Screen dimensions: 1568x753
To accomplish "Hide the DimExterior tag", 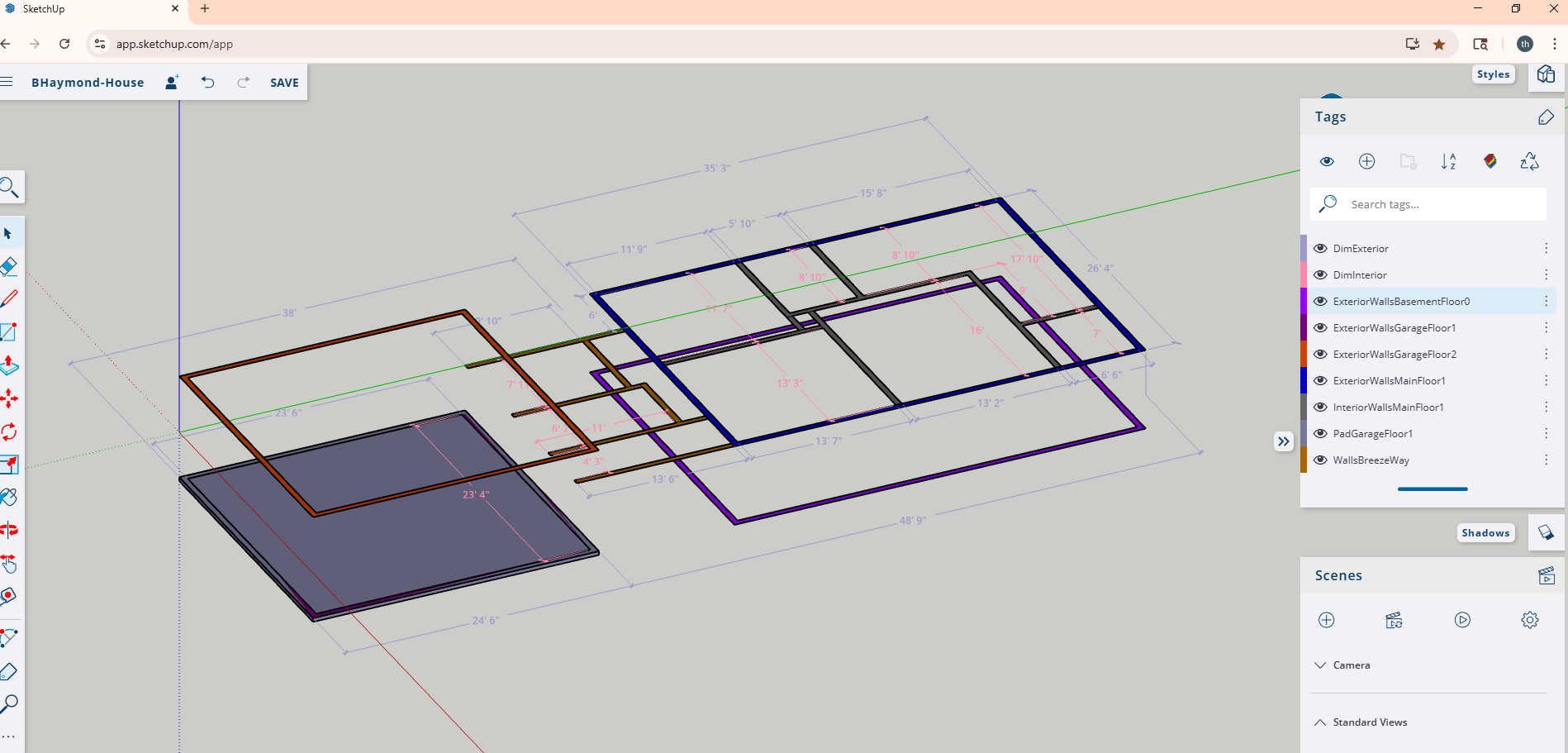I will [1320, 248].
